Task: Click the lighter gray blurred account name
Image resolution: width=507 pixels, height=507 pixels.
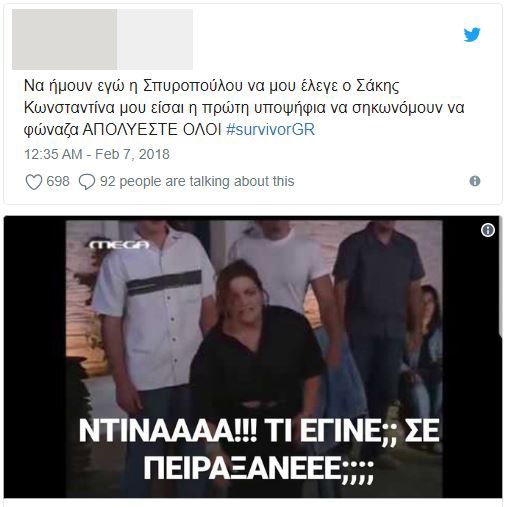Action: coord(155,39)
